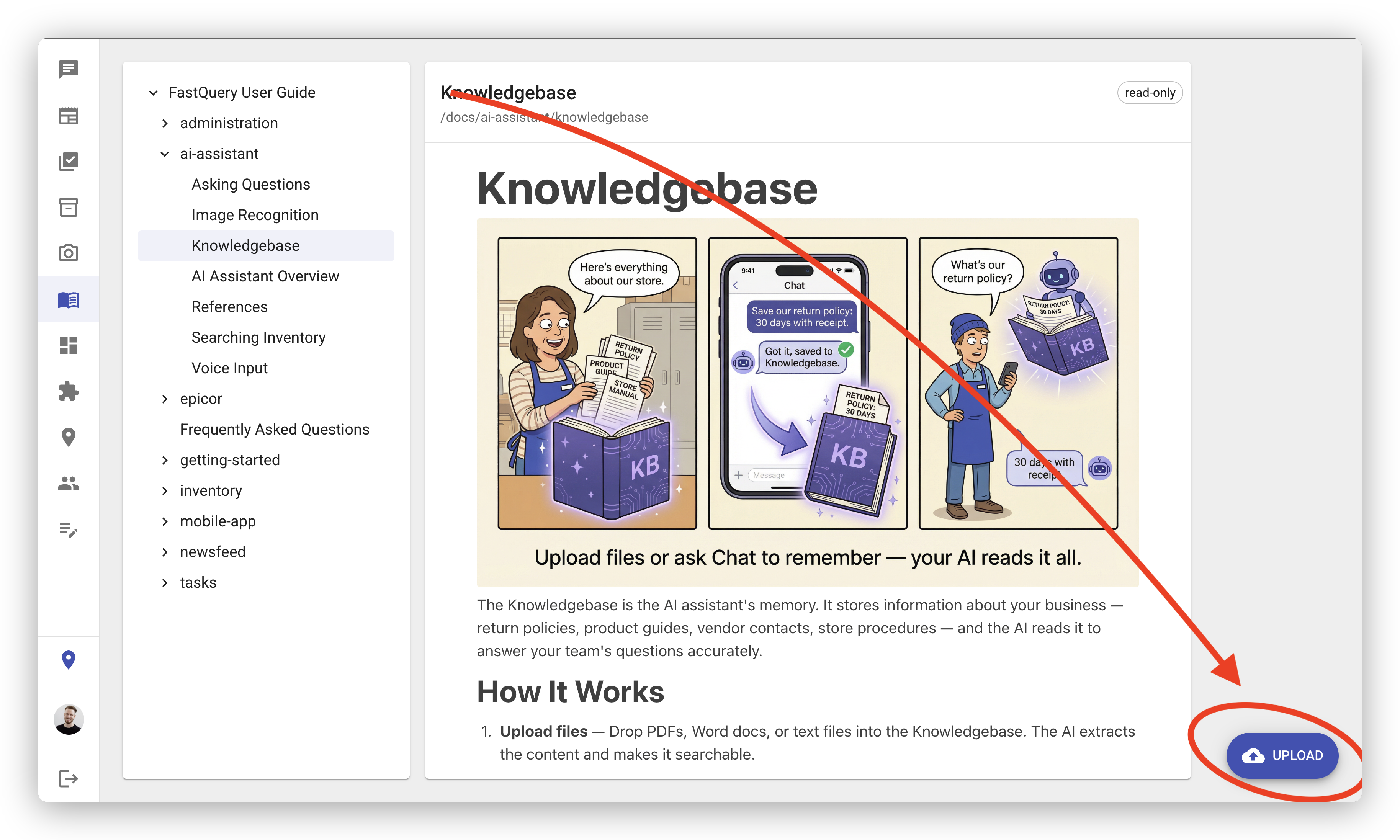Sign out using the logout icon

(69, 779)
